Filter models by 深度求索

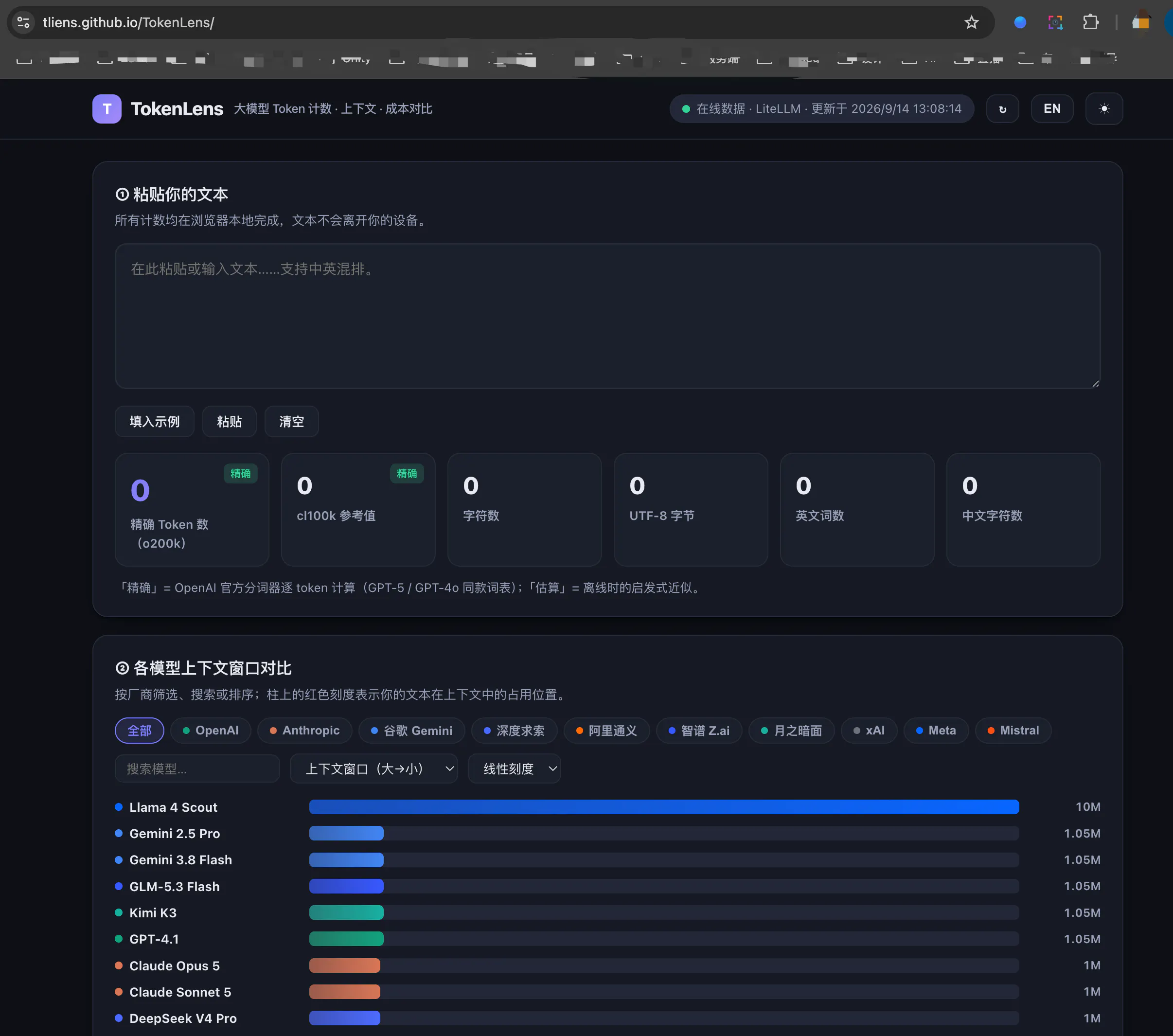tap(514, 731)
